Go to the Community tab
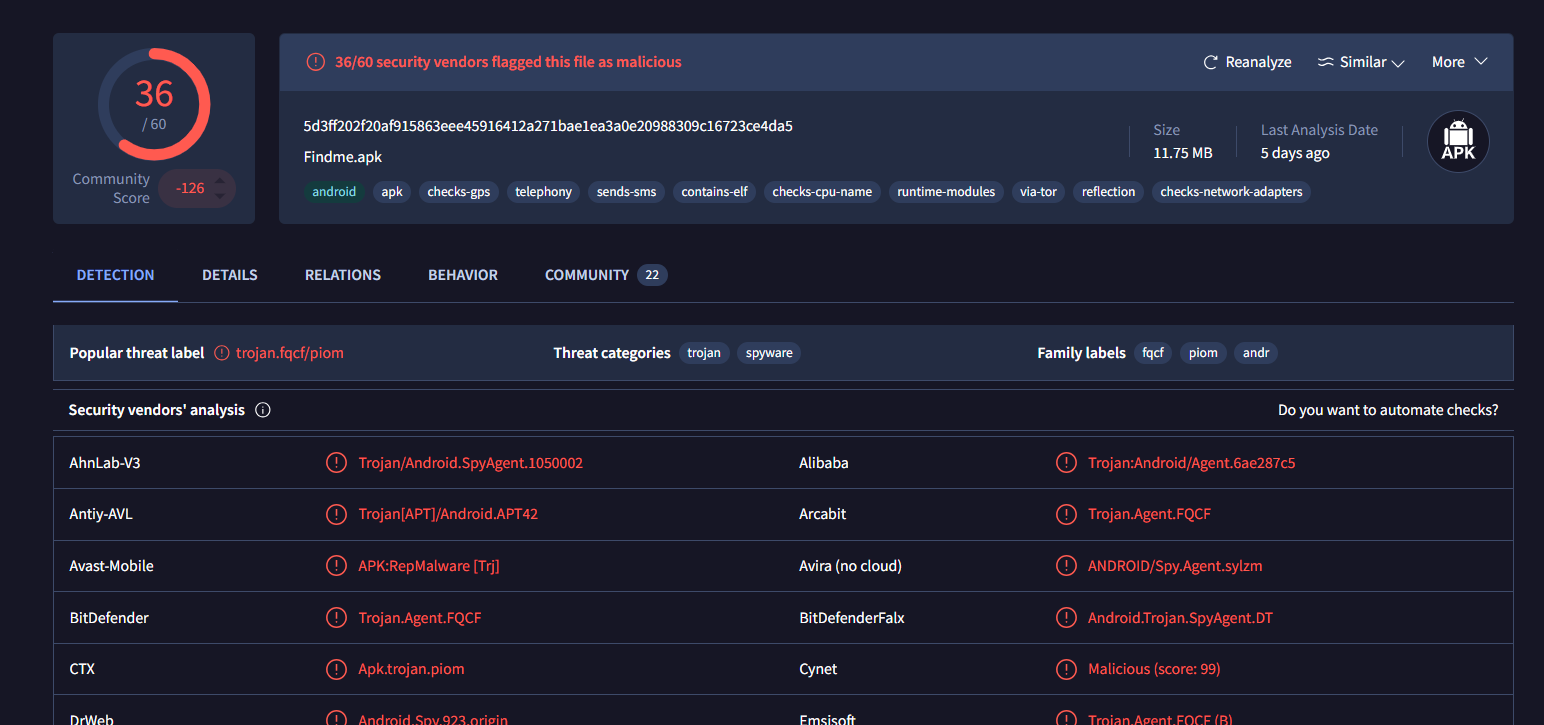The height and width of the screenshot is (725, 1544). [x=587, y=275]
